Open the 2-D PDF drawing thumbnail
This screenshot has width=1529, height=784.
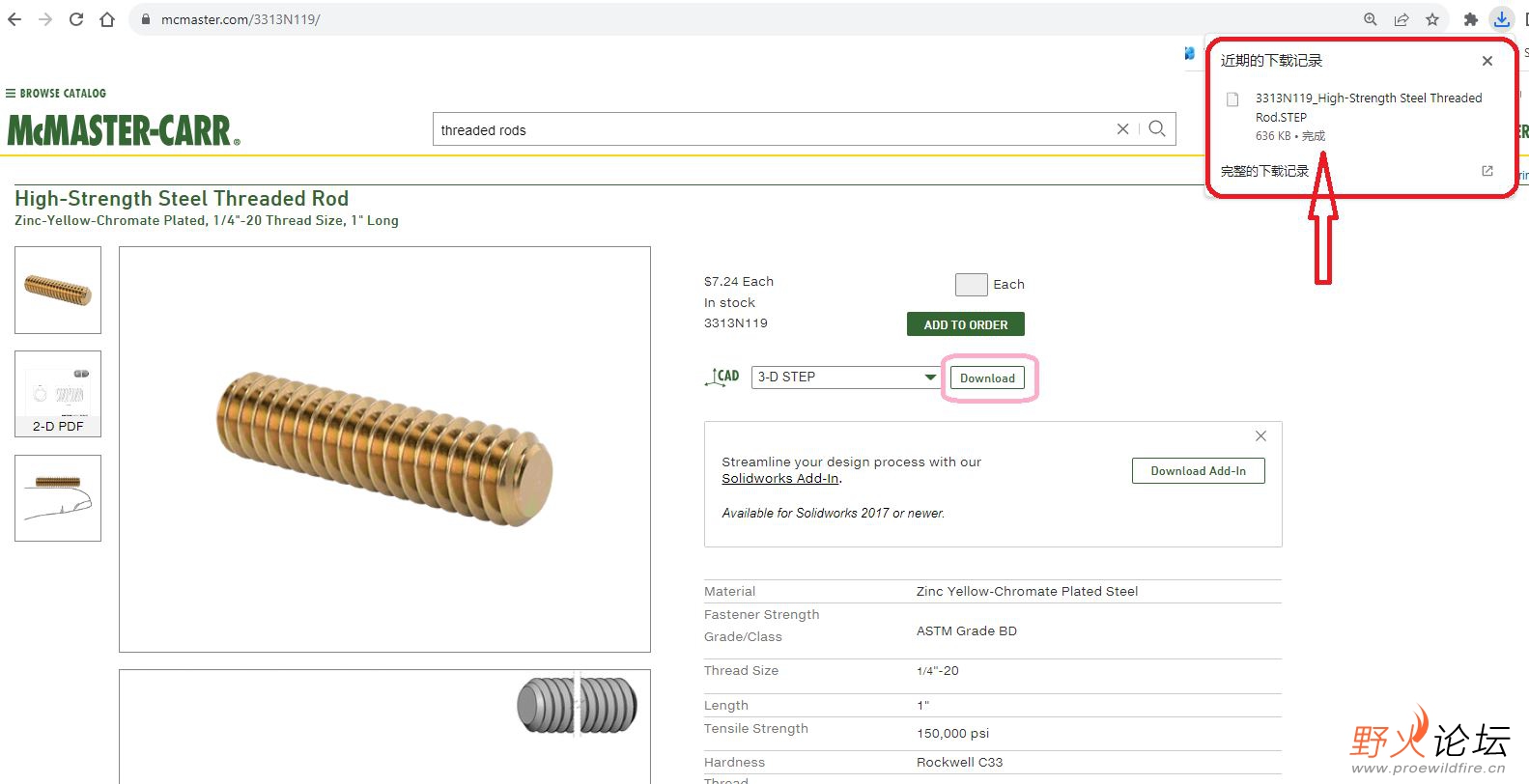coord(58,394)
